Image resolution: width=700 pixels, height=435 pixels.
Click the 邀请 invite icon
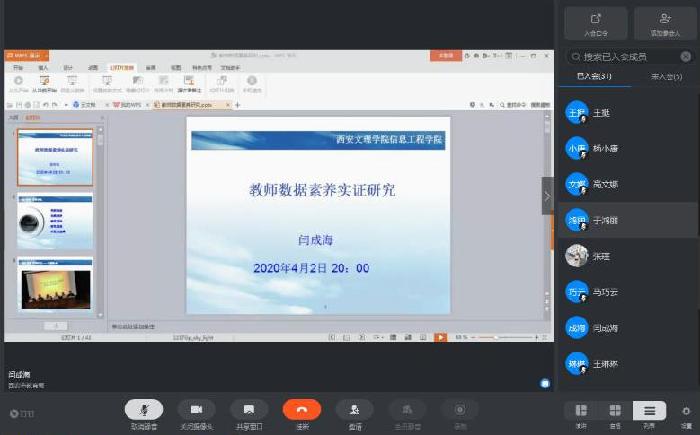point(355,409)
